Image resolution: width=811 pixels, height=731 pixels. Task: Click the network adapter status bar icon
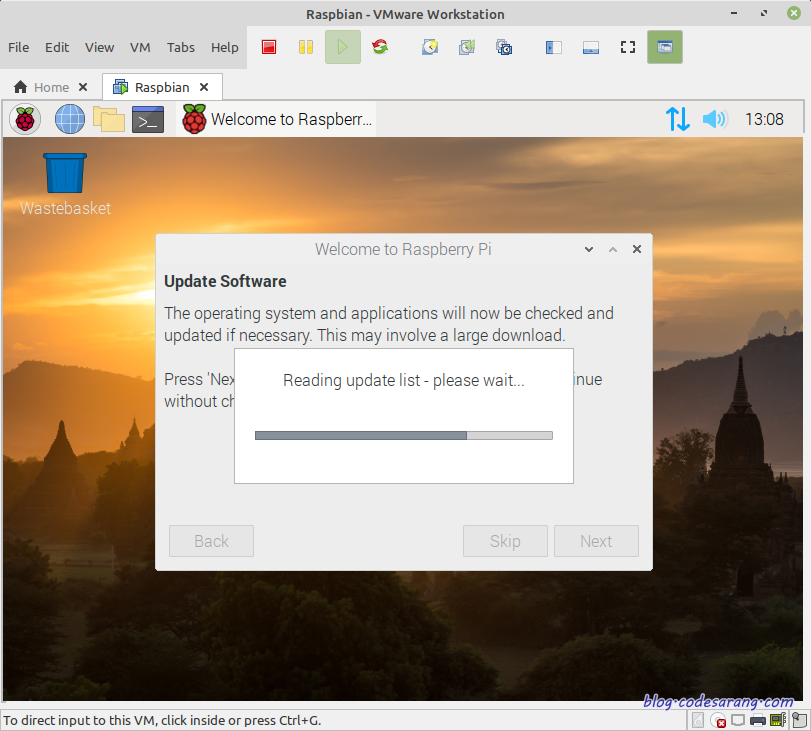[738, 720]
